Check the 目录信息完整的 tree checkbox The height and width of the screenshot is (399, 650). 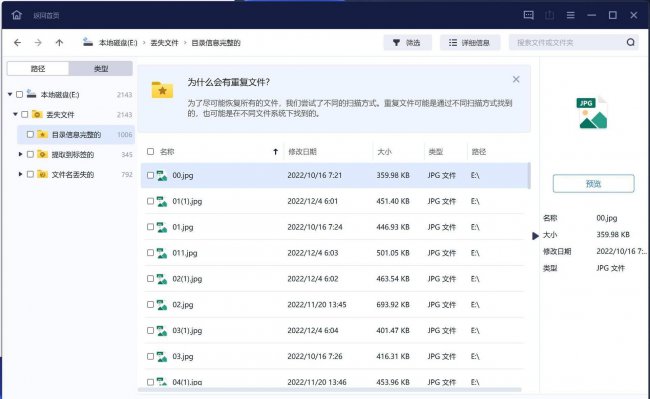coord(30,134)
